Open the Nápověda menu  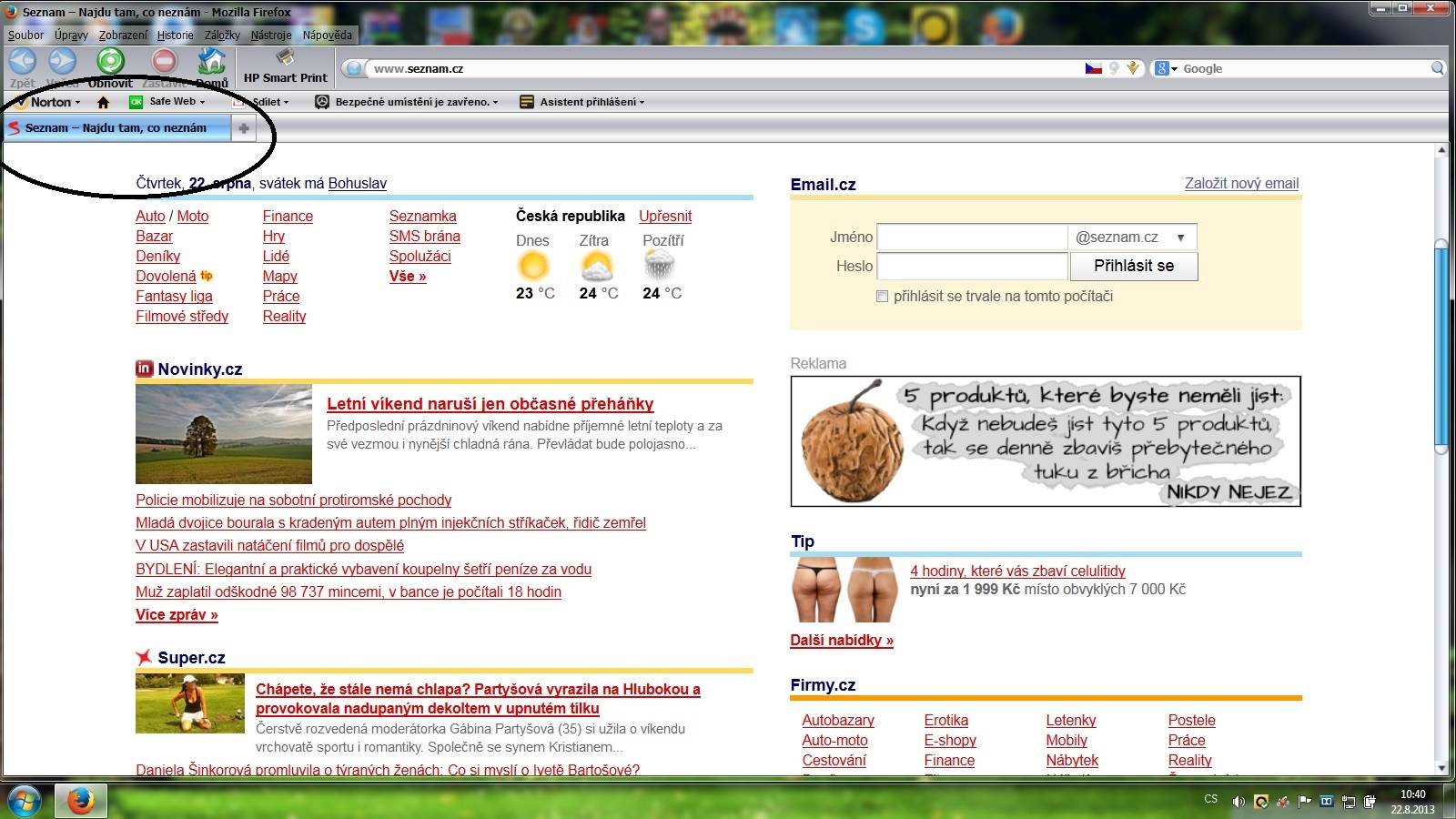[327, 35]
